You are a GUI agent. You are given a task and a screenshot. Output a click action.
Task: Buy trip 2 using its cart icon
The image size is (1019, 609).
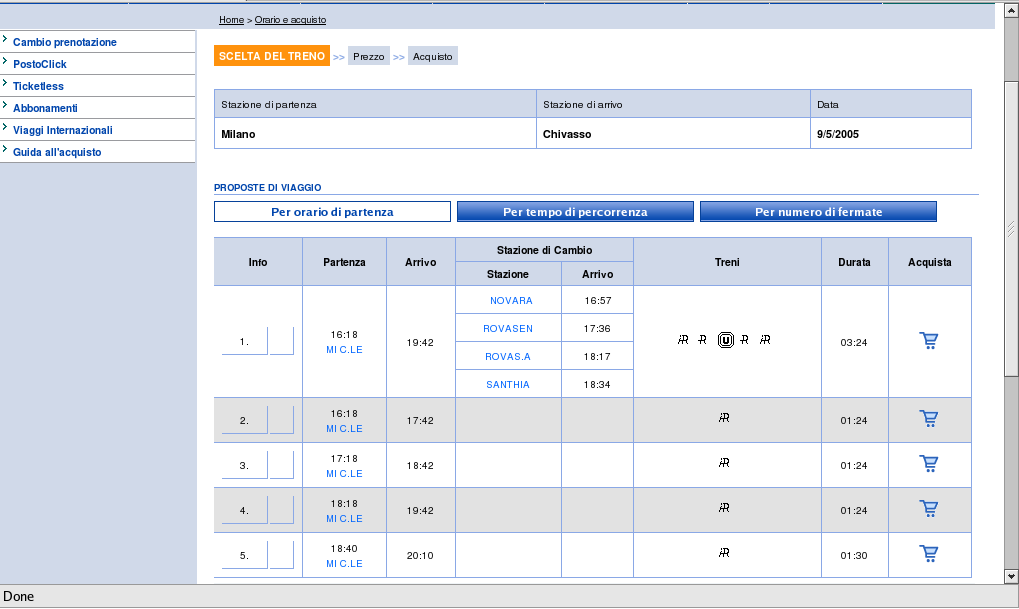pos(929,419)
